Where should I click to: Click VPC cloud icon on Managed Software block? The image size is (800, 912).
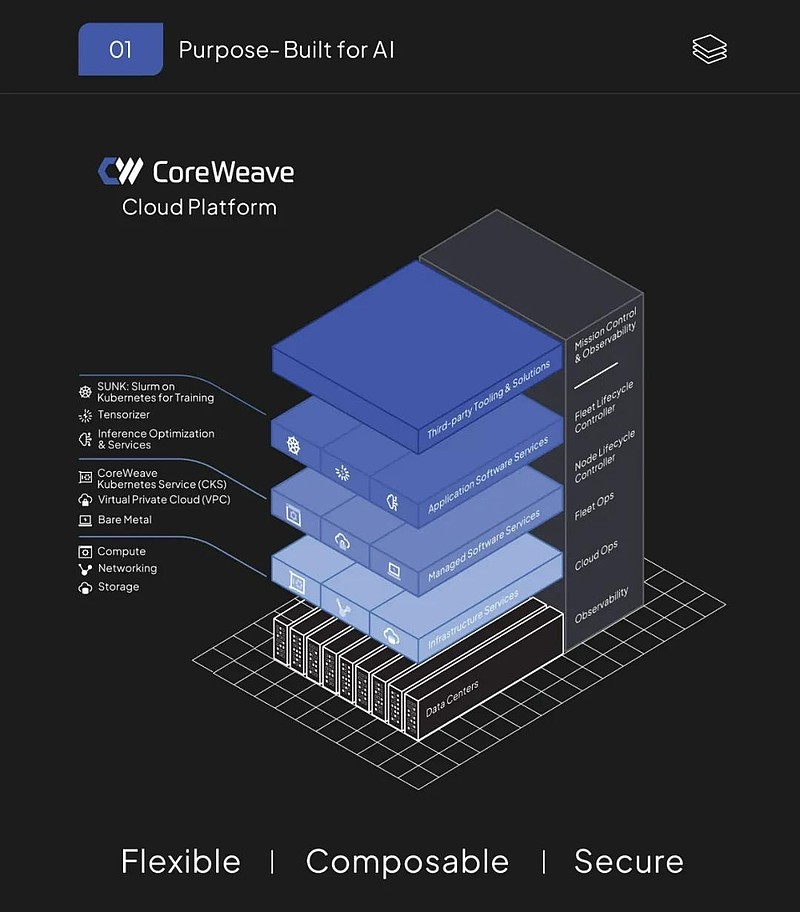(342, 542)
